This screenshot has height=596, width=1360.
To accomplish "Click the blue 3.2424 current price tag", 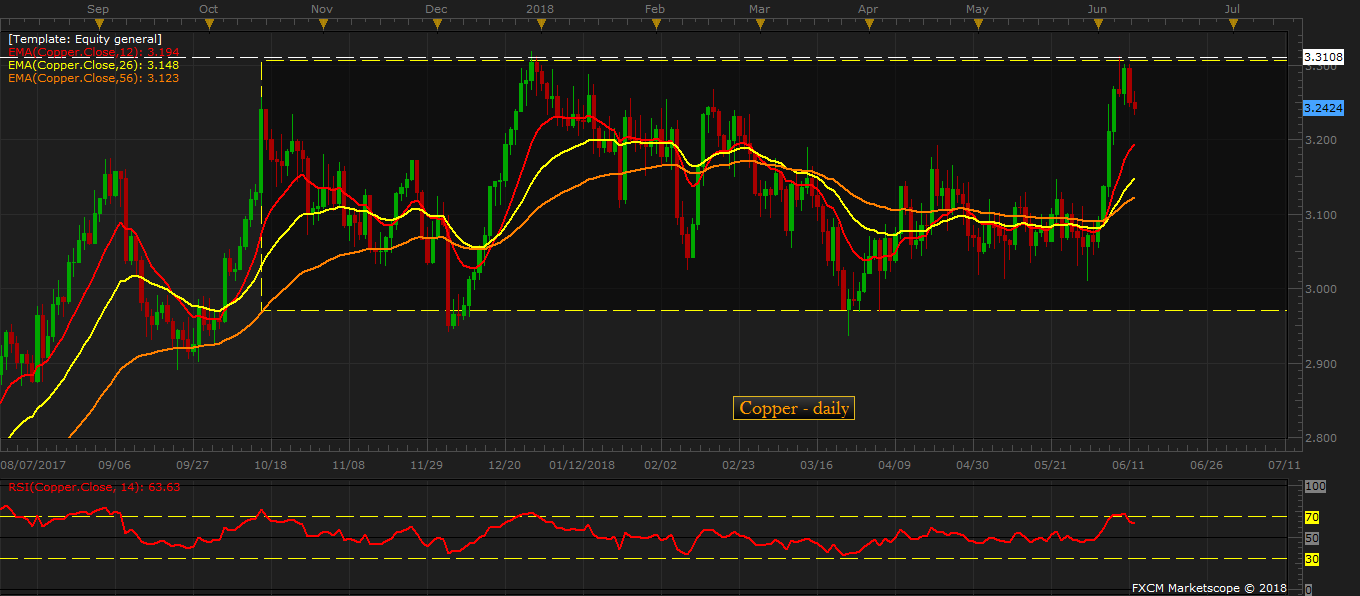I will [x=1323, y=107].
